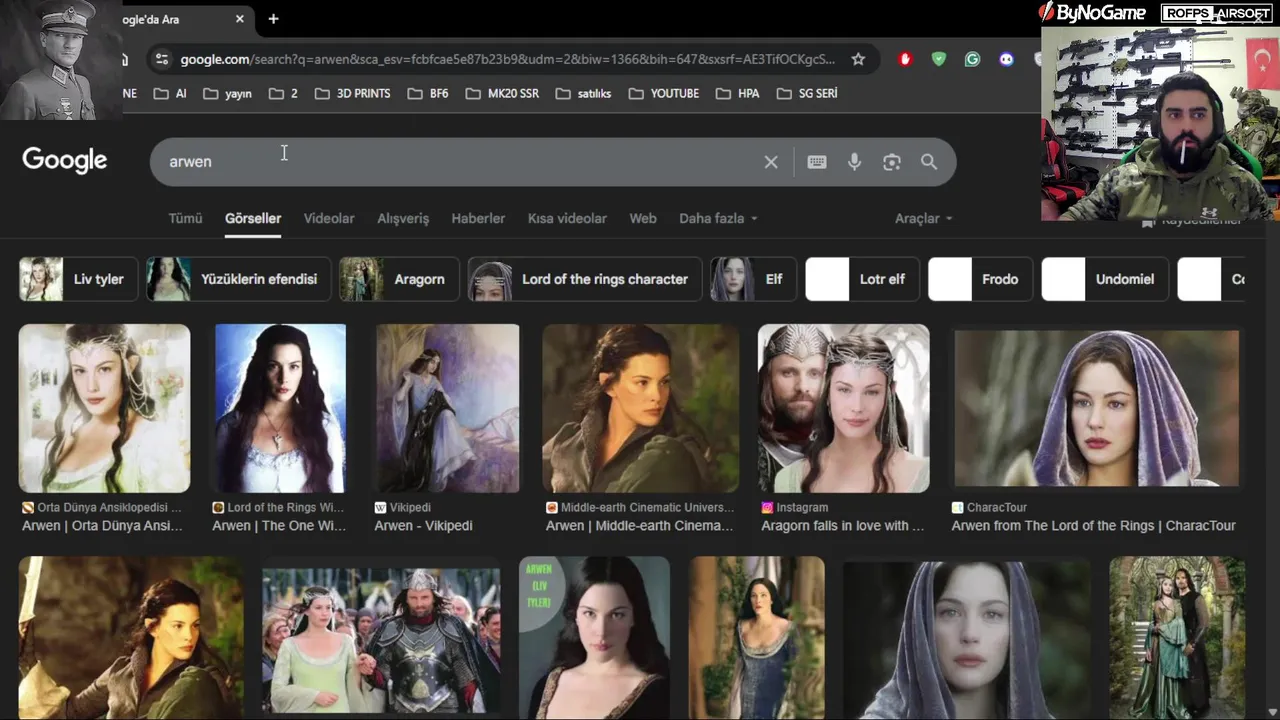
Task: Click the google.com address bar URL
Action: click(x=507, y=59)
